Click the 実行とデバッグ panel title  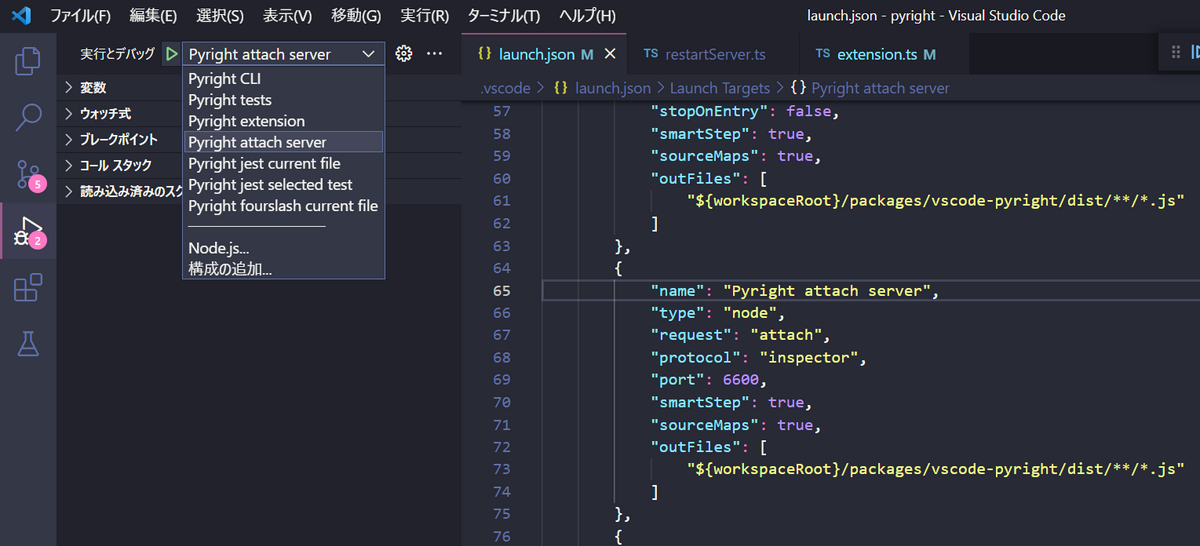tap(118, 54)
